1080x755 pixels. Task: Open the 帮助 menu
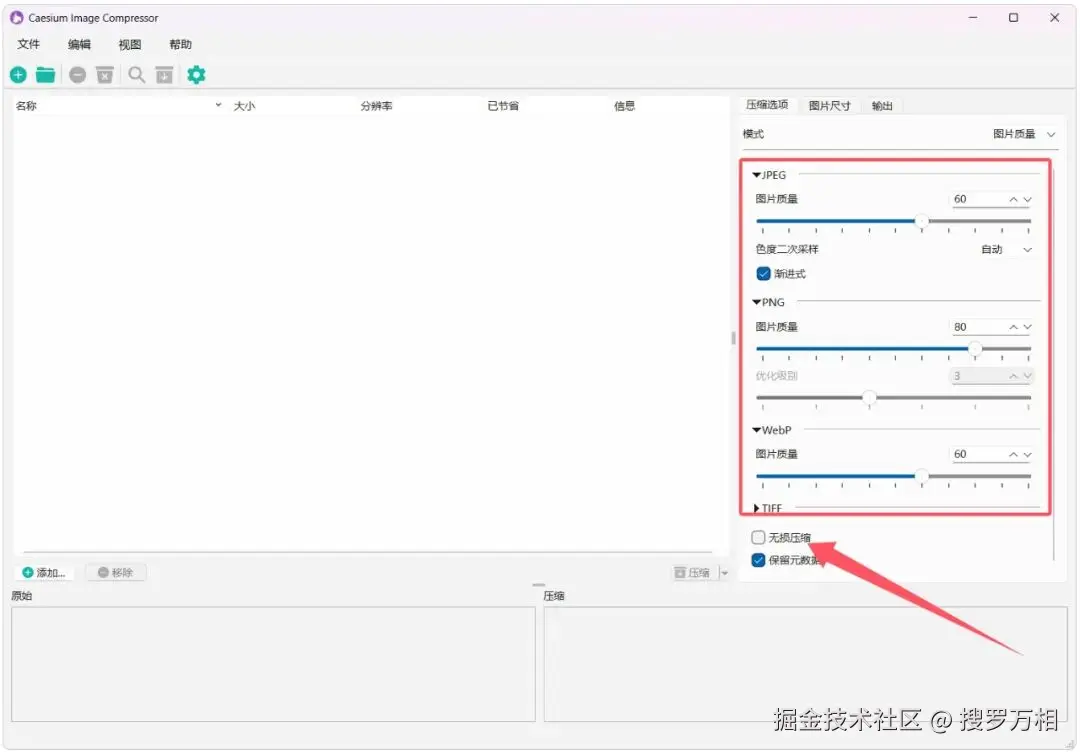pyautogui.click(x=180, y=44)
